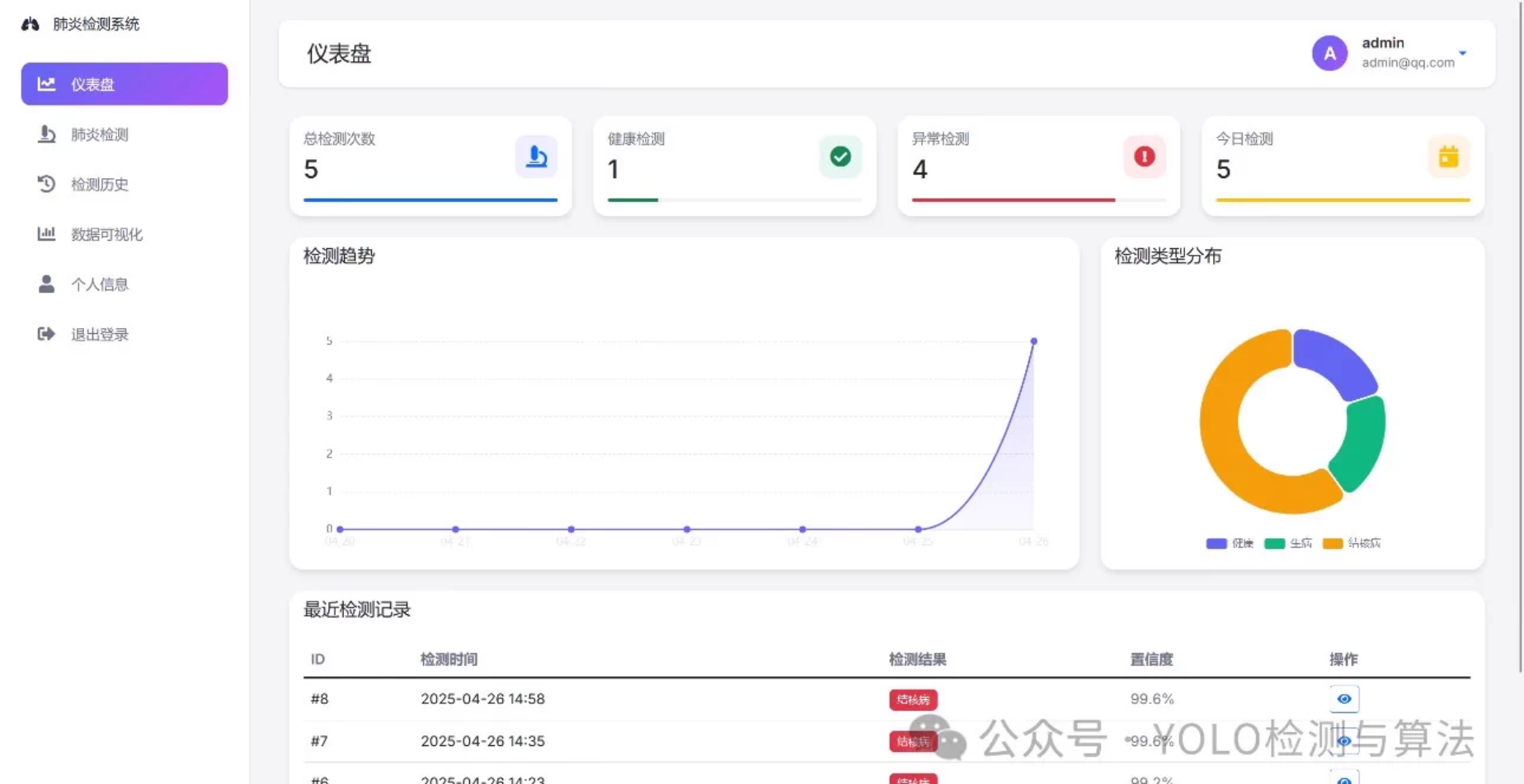Select the 个人信息 user icon
Screen dimensions: 1524x784
click(x=46, y=284)
